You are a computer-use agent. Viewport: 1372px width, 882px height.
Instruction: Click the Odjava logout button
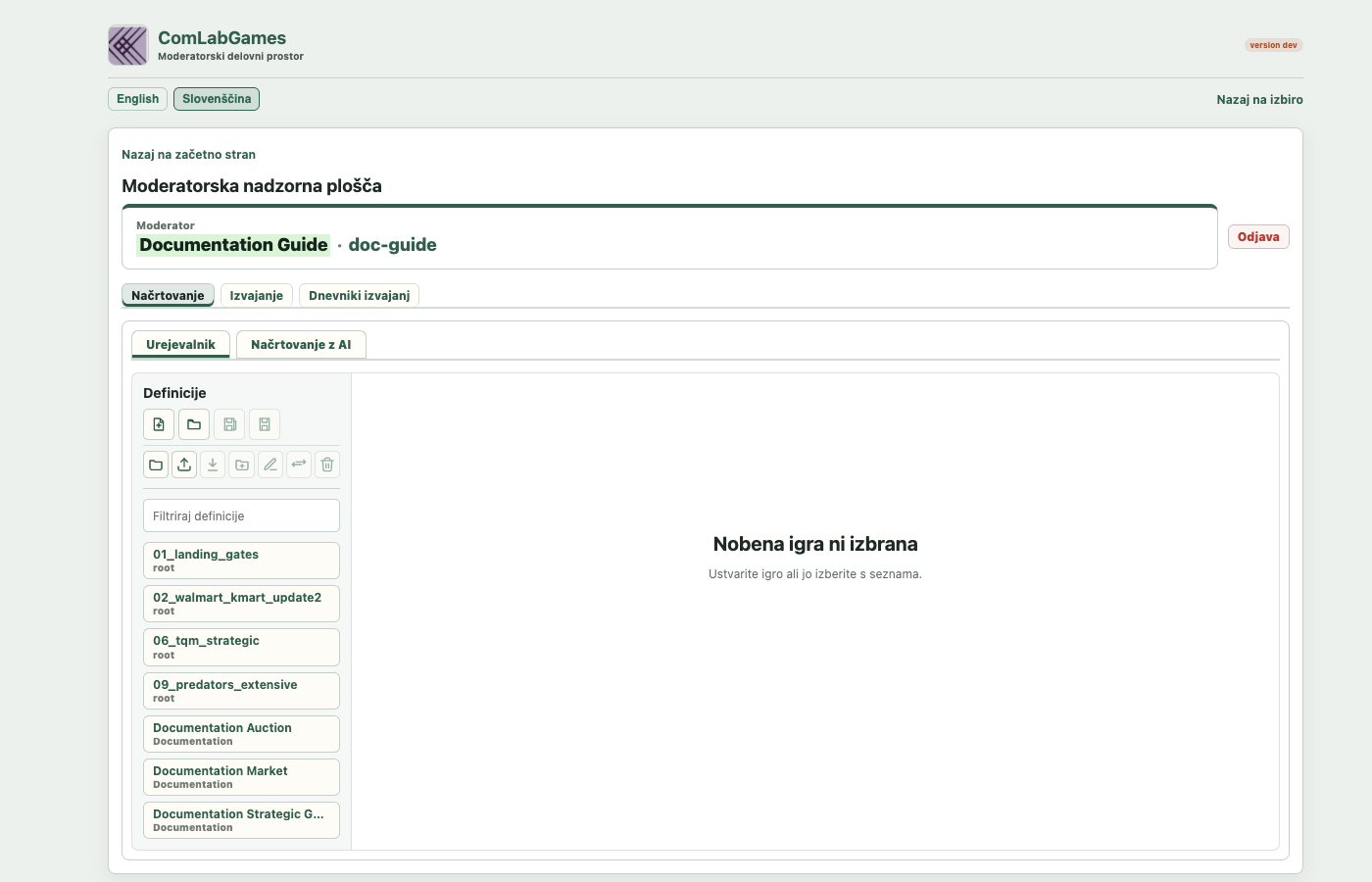click(x=1258, y=236)
